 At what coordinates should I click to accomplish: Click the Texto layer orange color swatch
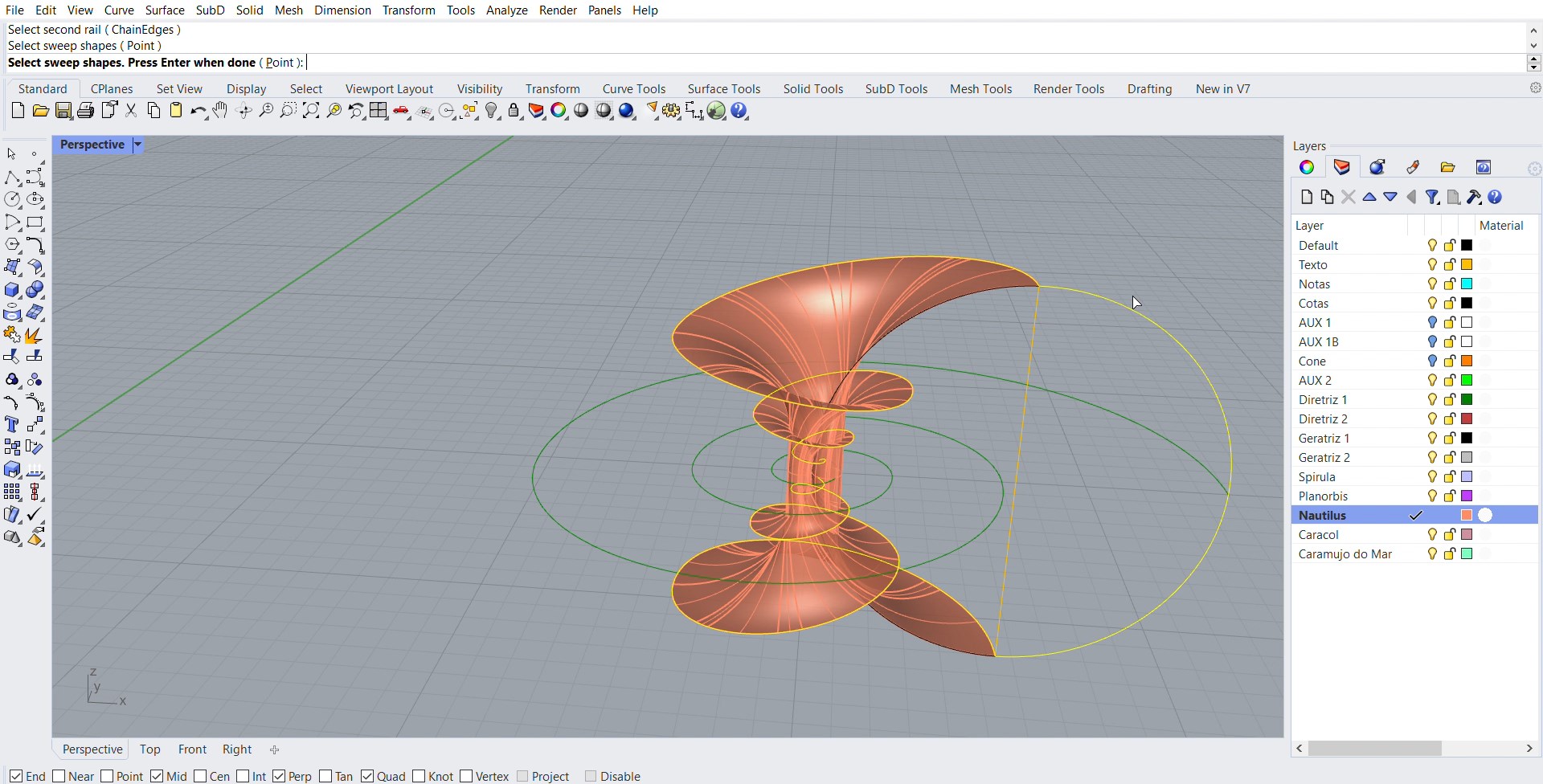coord(1467,265)
